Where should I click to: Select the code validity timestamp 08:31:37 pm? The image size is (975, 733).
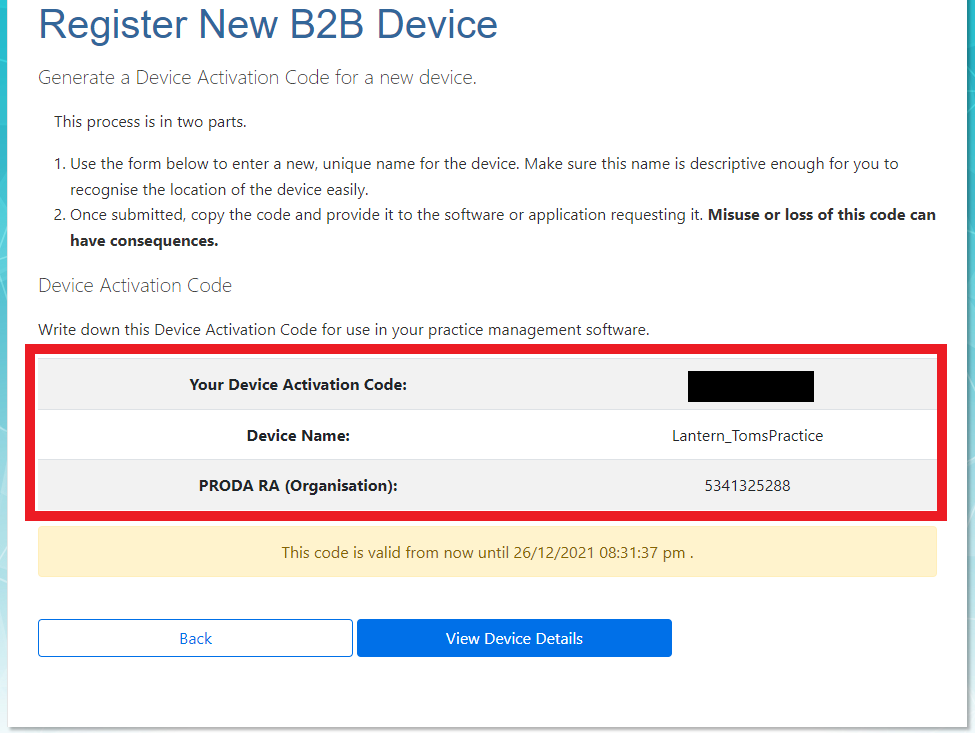[x=651, y=552]
